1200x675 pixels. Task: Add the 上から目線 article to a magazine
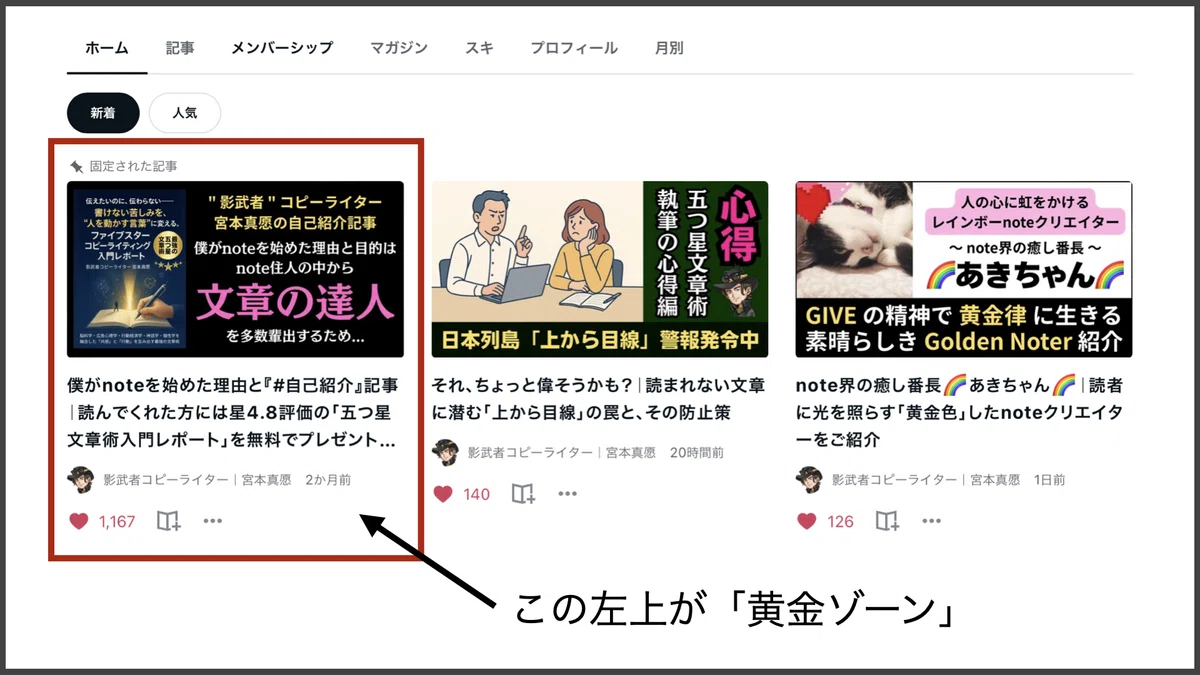[523, 494]
